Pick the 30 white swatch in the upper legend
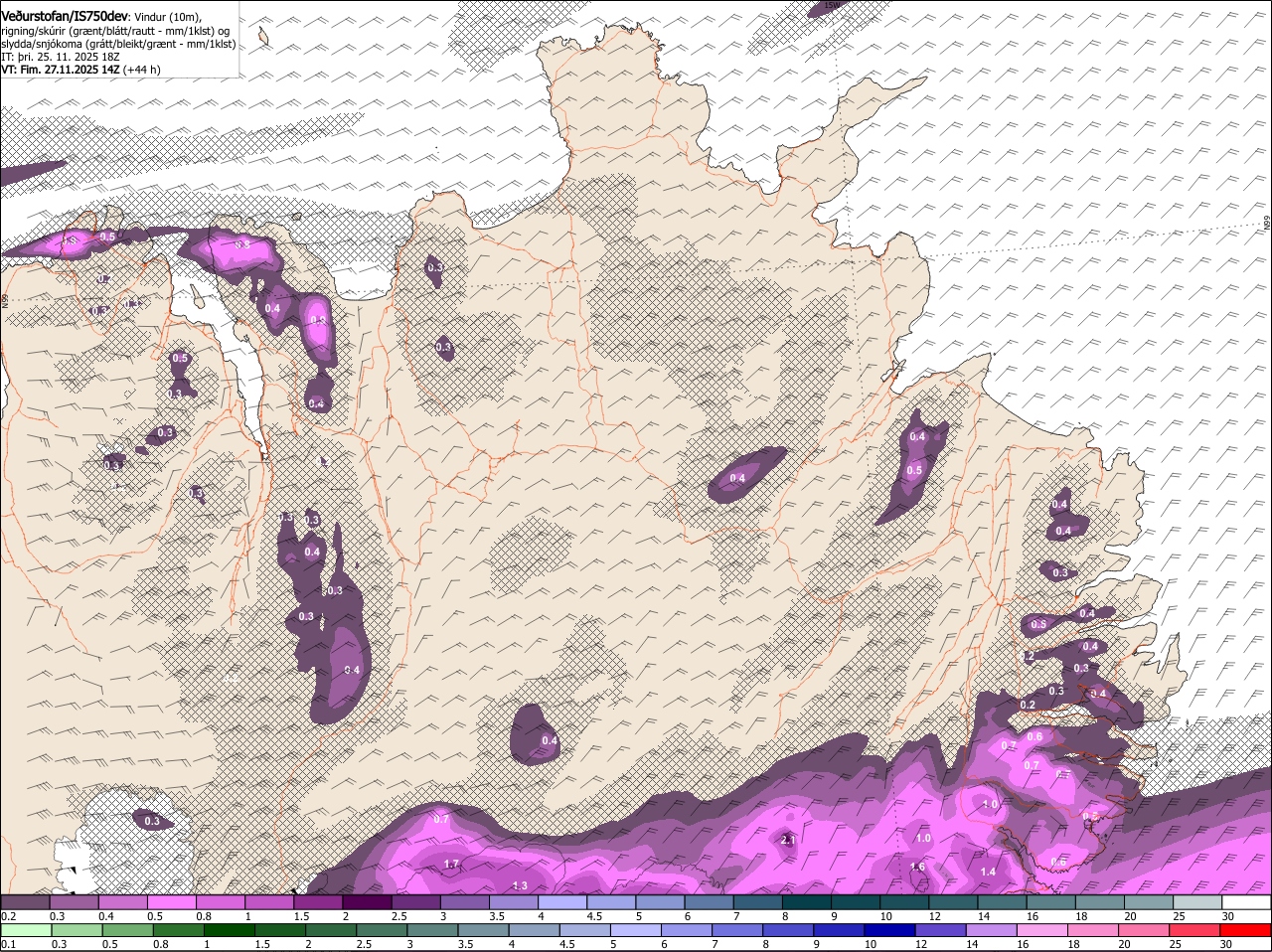 [1246, 901]
